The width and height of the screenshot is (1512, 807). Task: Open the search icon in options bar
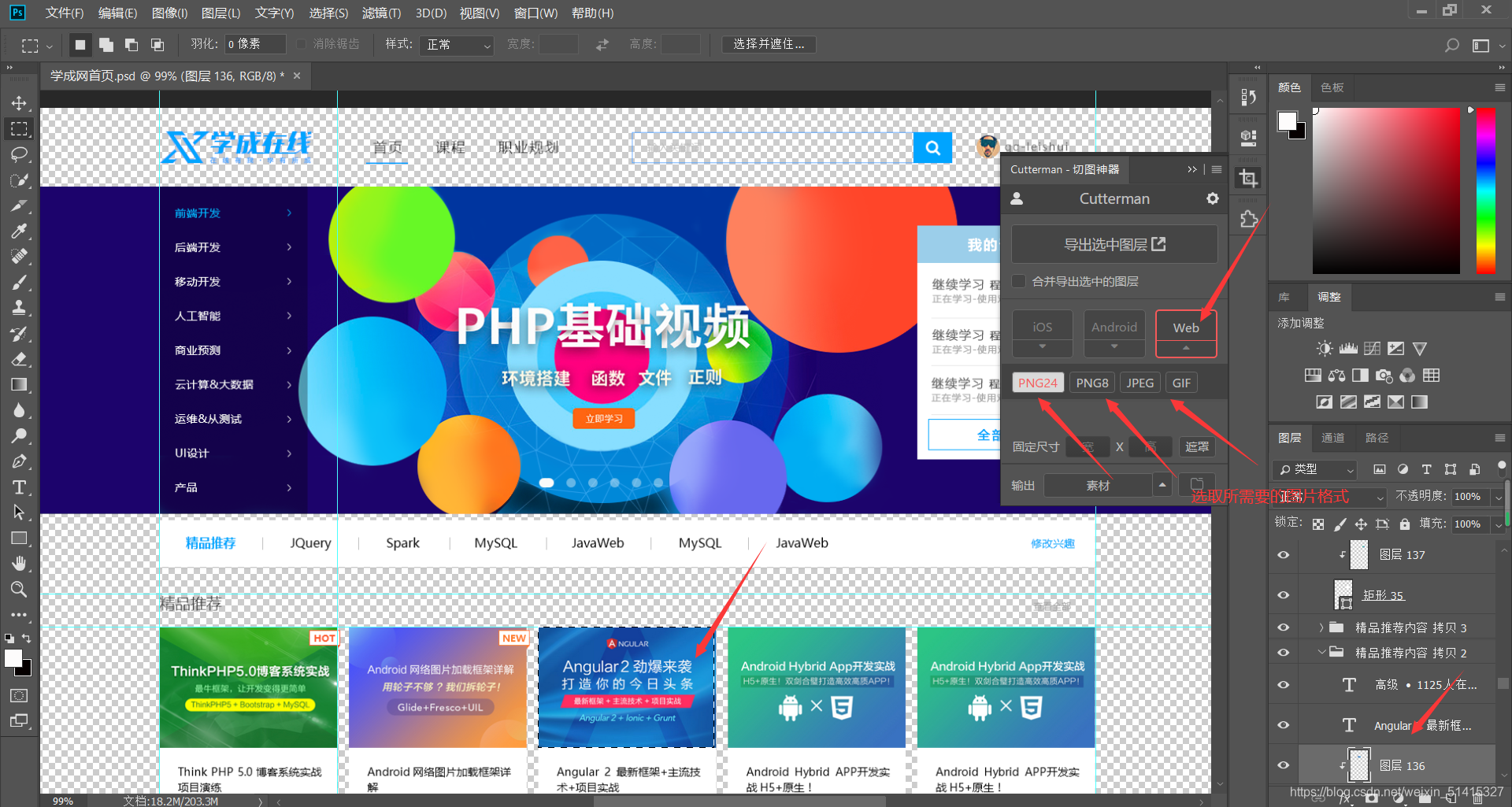click(x=1451, y=45)
